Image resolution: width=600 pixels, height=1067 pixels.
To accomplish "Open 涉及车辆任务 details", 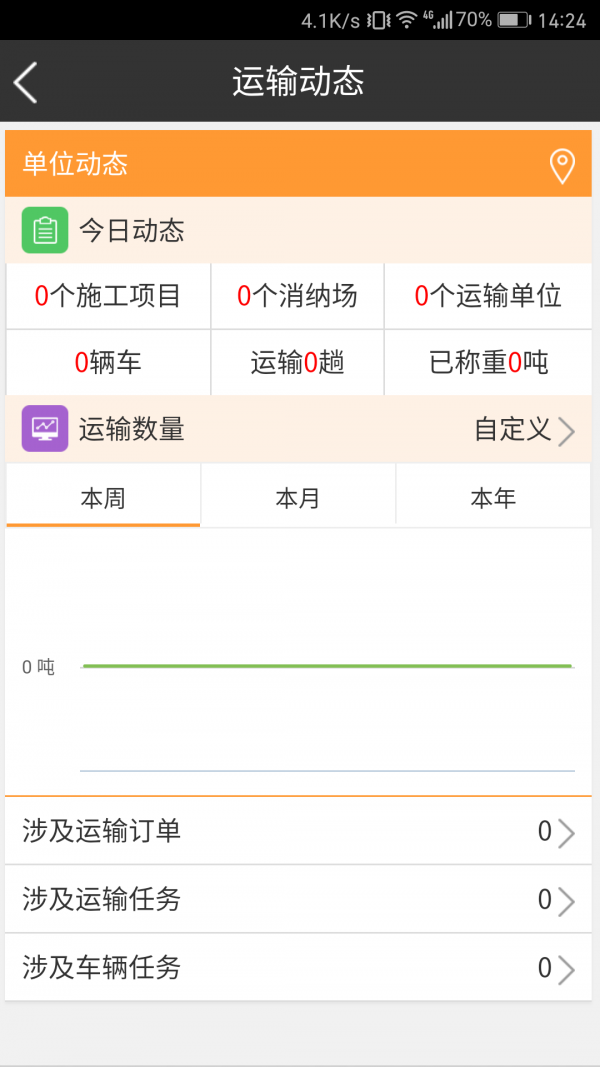I will 300,968.
